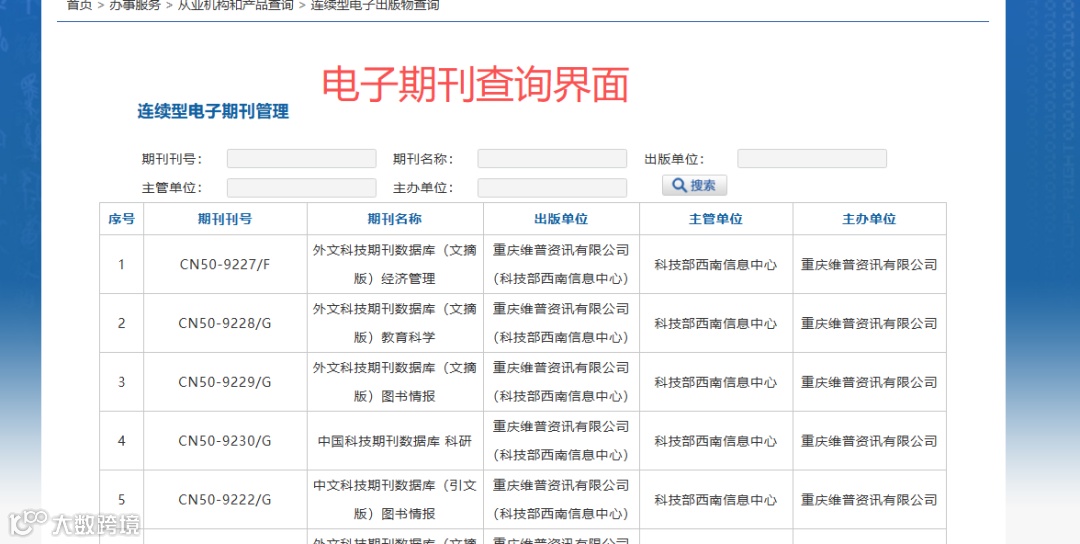Click 科技部西南信息中心 主管单位 cell in row 5
The height and width of the screenshot is (544, 1080).
click(716, 500)
